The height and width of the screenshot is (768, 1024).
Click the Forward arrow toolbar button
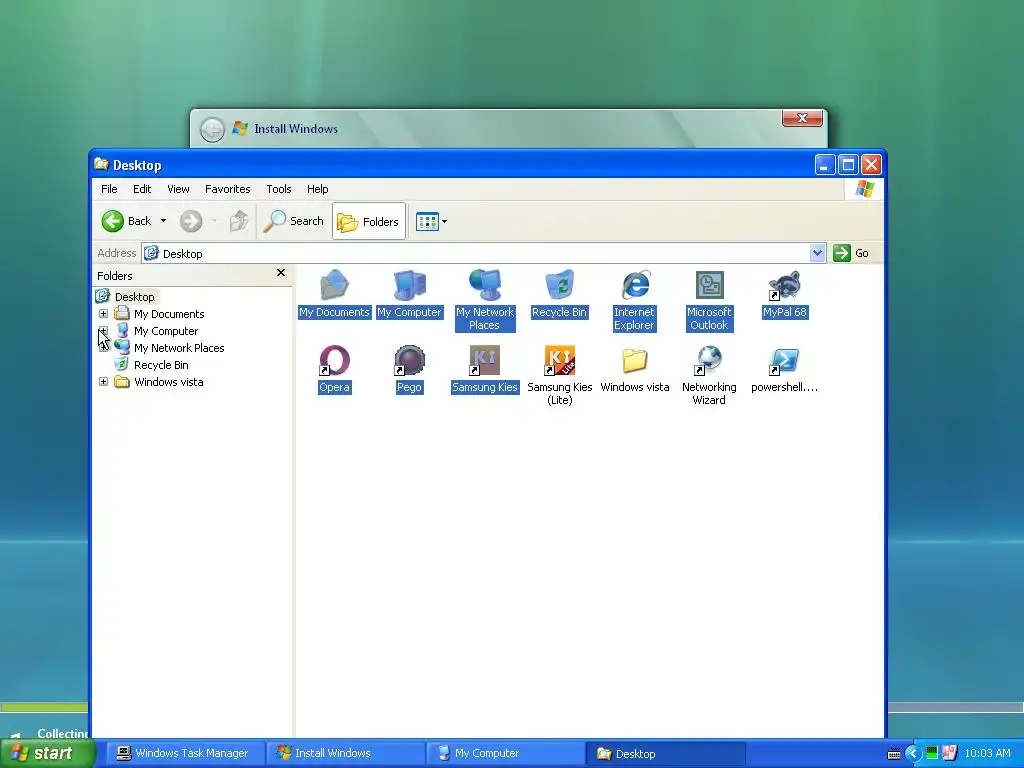[191, 221]
